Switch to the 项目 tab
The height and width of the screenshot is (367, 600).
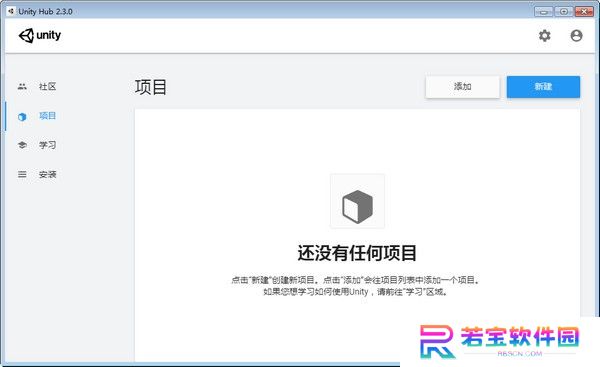(47, 116)
